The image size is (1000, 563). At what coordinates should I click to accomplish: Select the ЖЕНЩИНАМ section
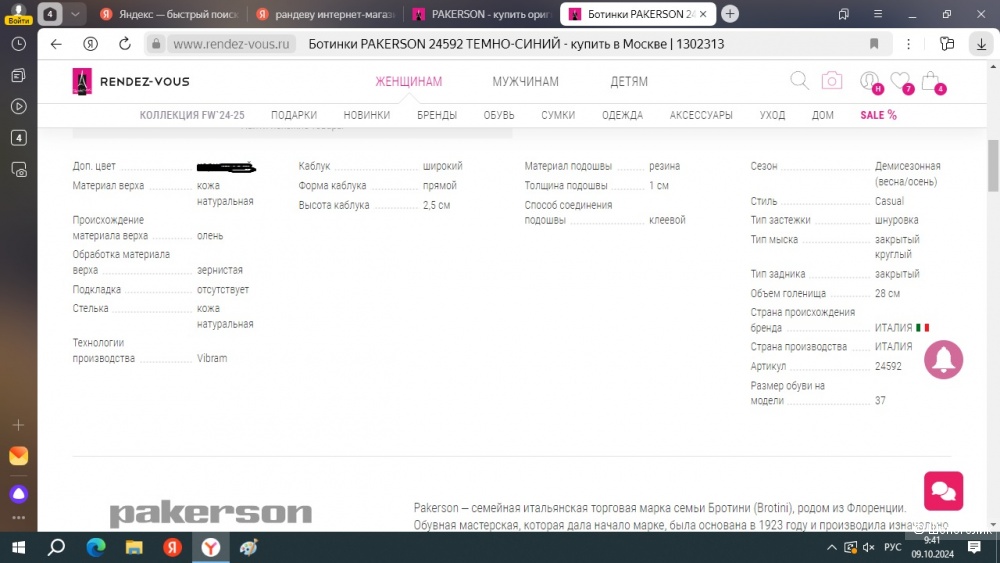click(x=408, y=82)
